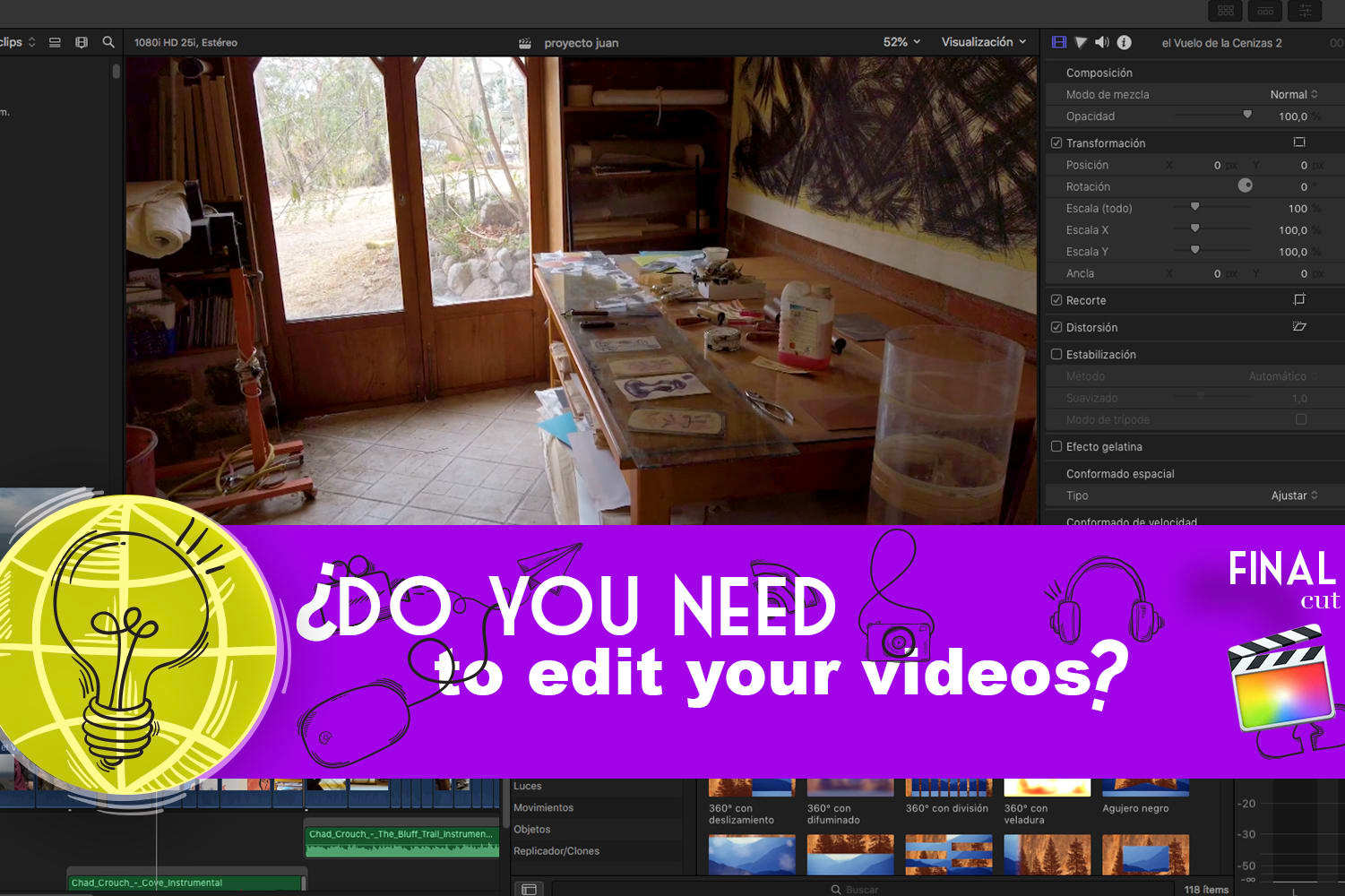This screenshot has height=896, width=1345.
Task: Select the Replicador/Clones category
Action: tap(556, 851)
